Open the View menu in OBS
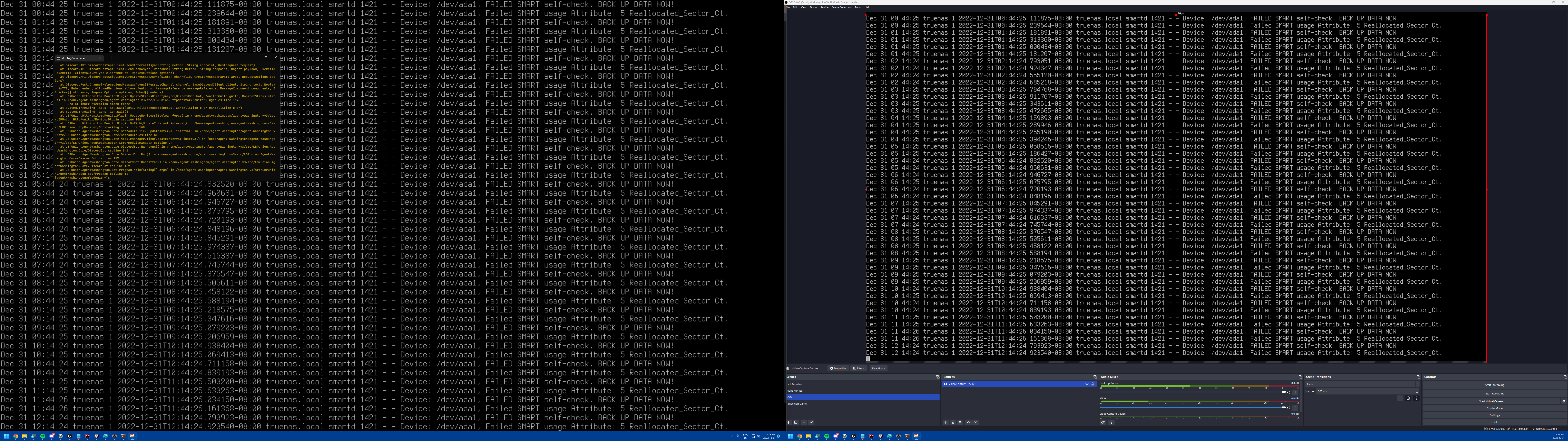The image size is (1568, 441). [x=803, y=7]
